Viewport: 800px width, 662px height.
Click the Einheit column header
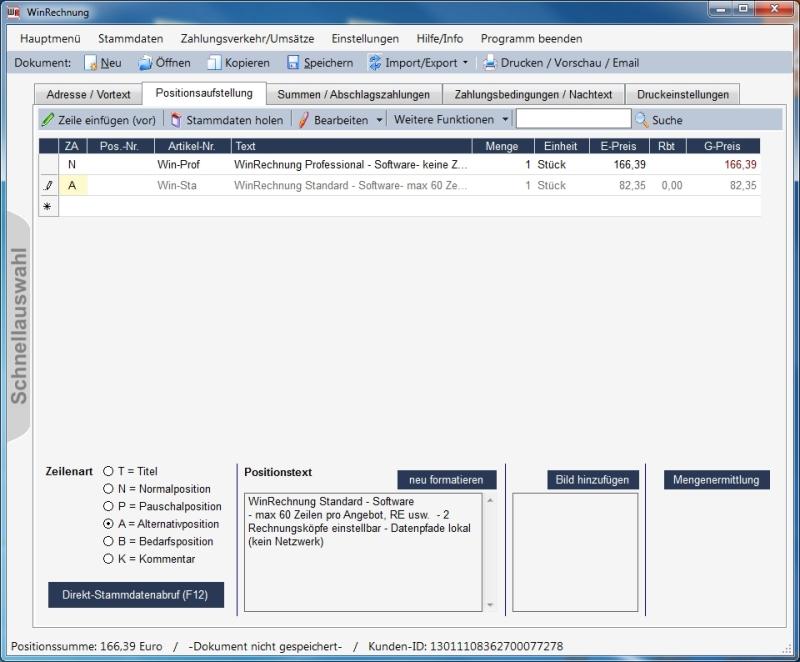[561, 146]
